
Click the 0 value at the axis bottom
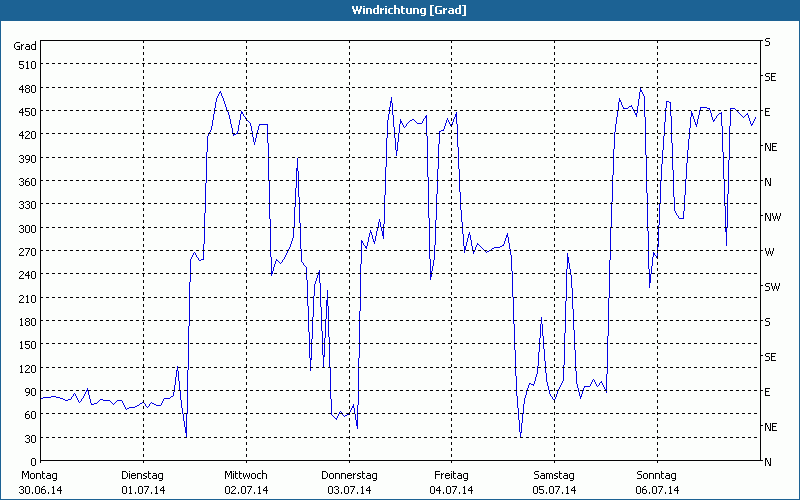point(33,462)
